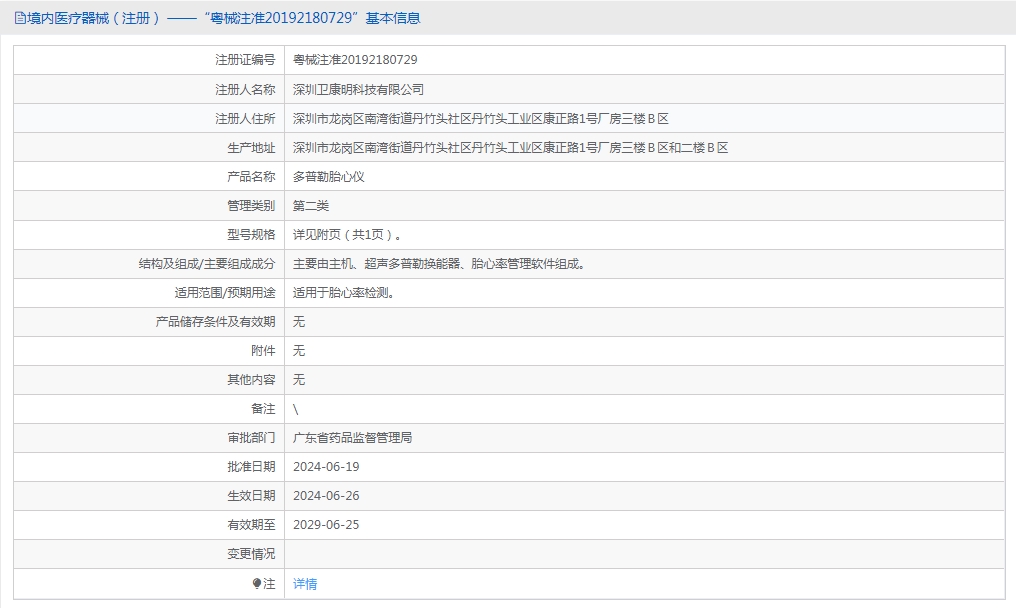This screenshot has width=1016, height=608.
Task: Click the 无 value in 附件 row
Action: (299, 351)
